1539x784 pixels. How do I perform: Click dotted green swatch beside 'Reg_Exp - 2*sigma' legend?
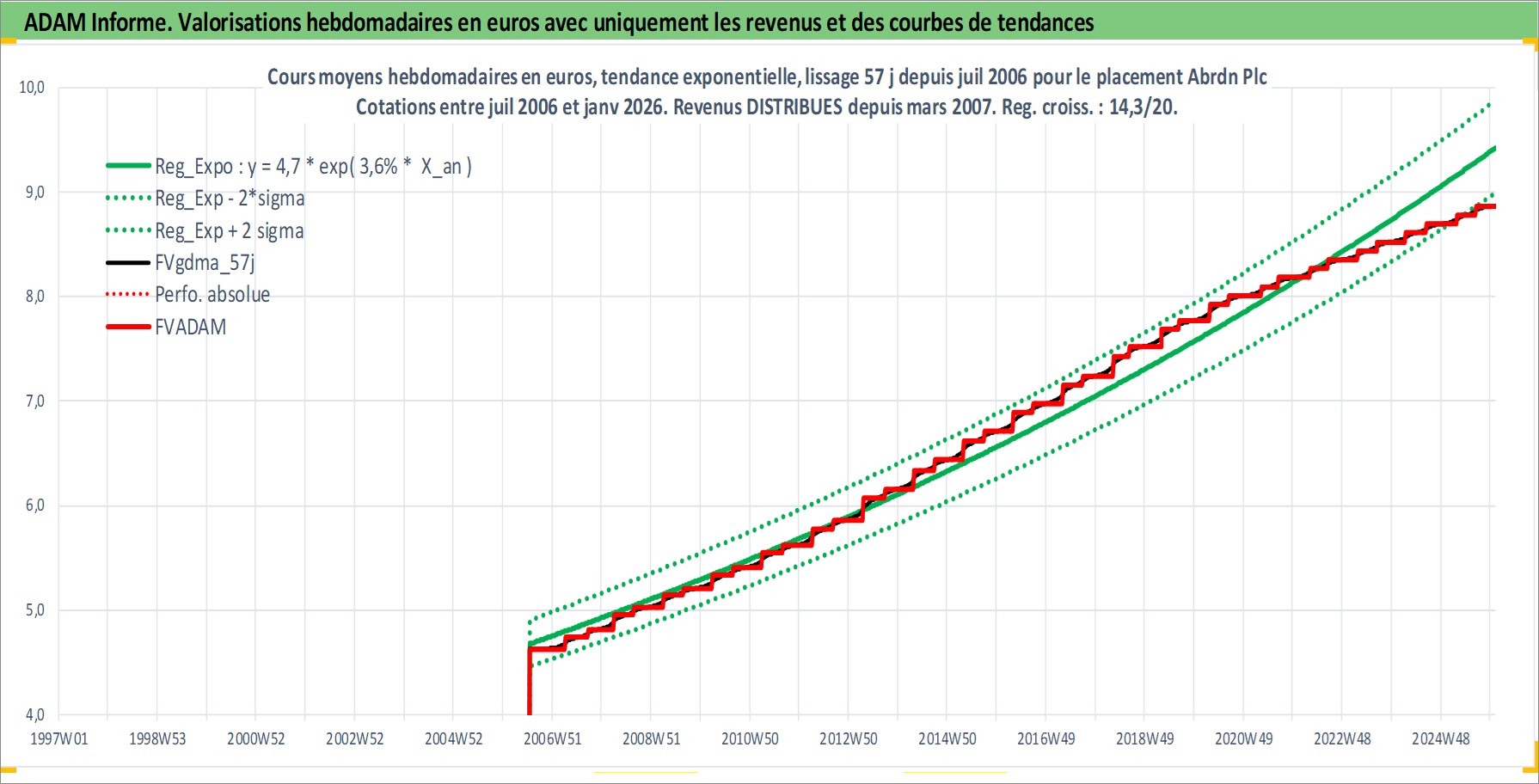click(x=128, y=198)
